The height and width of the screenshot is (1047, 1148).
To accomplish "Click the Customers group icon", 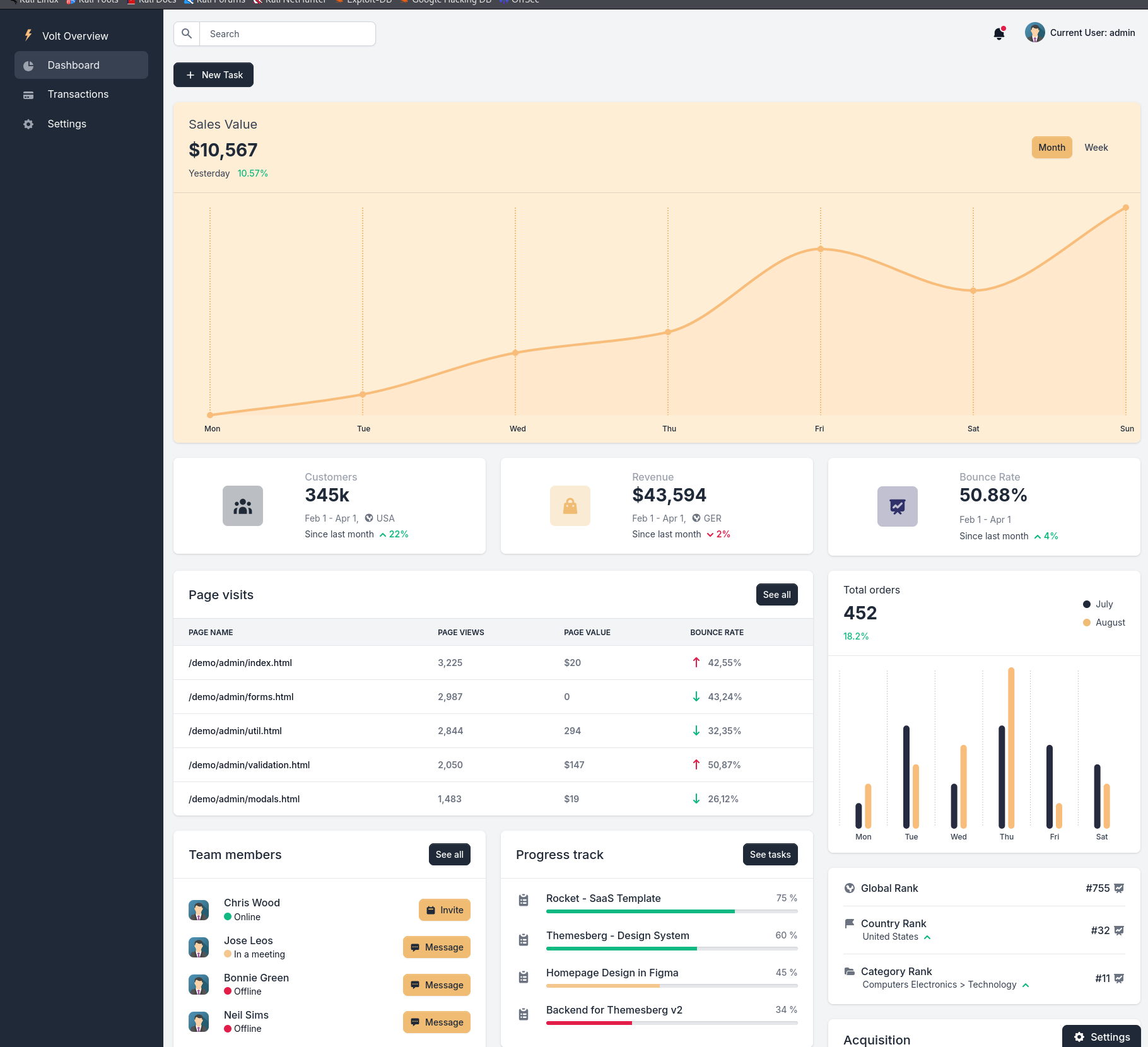I will (243, 506).
